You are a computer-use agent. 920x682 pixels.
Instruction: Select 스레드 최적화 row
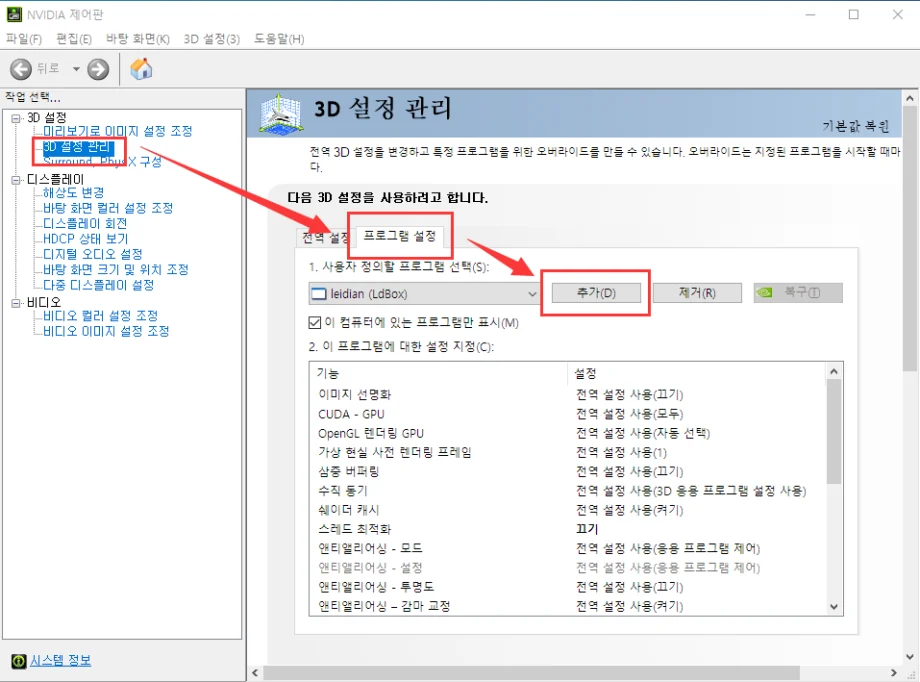(x=567, y=529)
